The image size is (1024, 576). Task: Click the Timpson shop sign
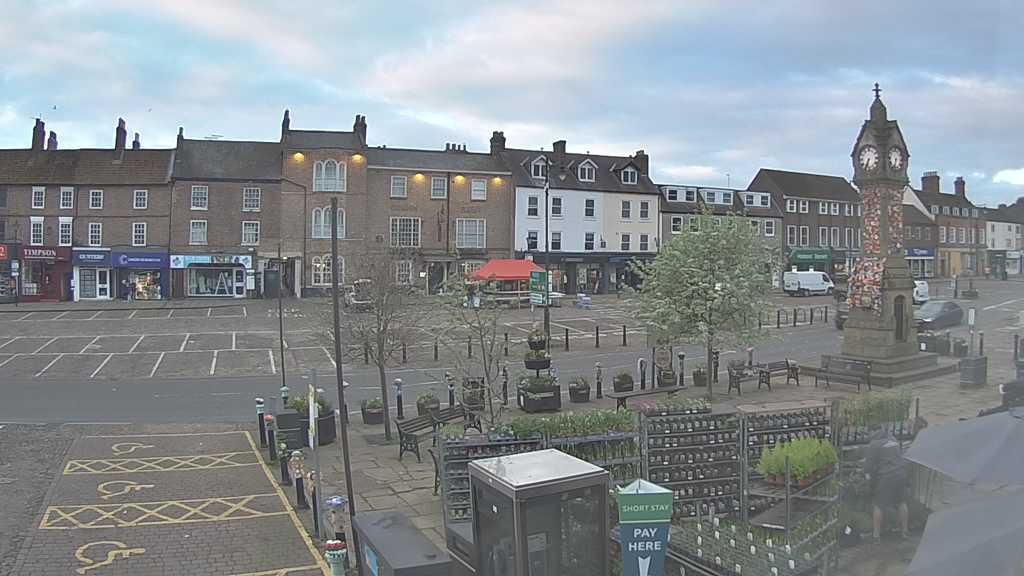40,253
